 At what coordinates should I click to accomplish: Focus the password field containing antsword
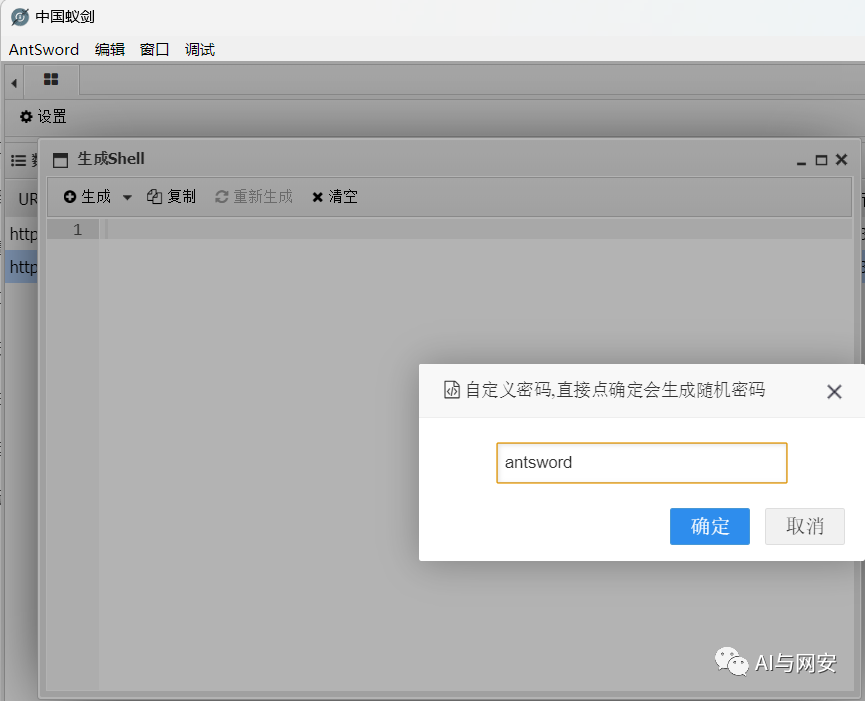pos(642,463)
